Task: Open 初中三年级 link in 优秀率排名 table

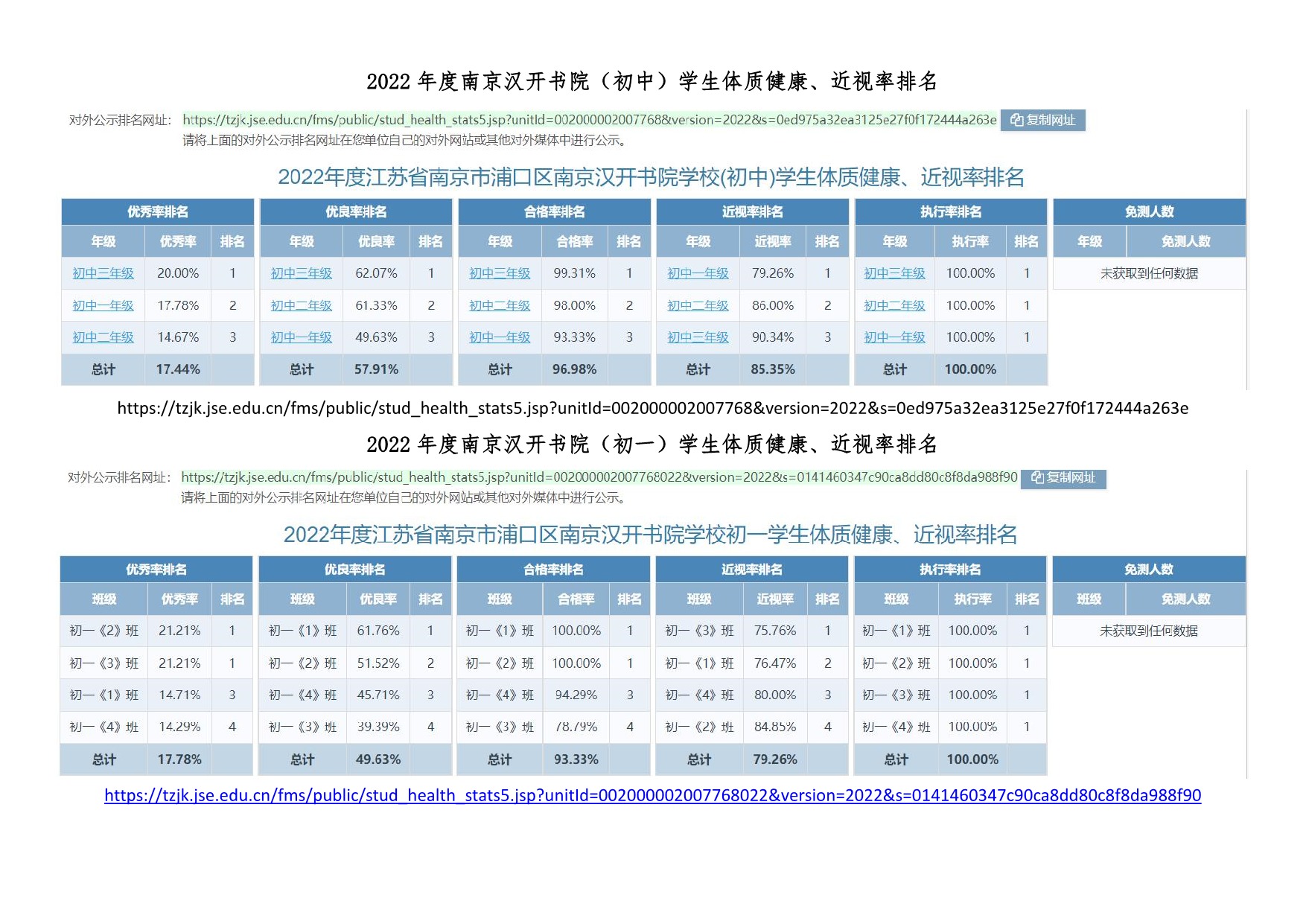Action: point(103,273)
